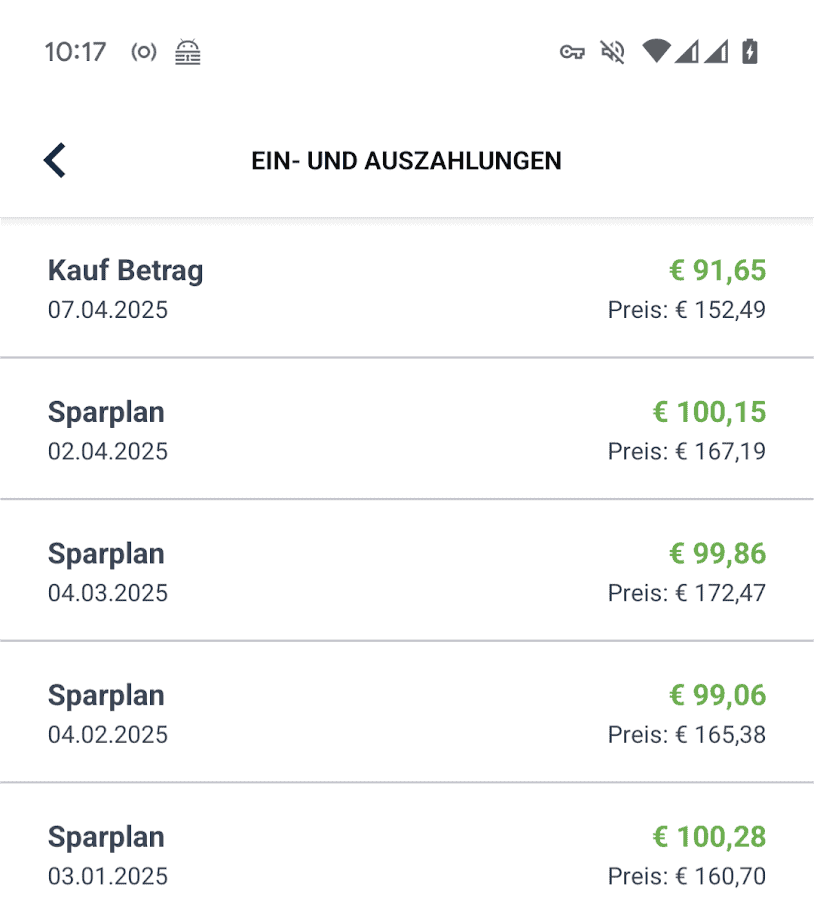Screen dimensions: 814x911
Task: Tap the VPN key status icon
Action: tap(572, 52)
